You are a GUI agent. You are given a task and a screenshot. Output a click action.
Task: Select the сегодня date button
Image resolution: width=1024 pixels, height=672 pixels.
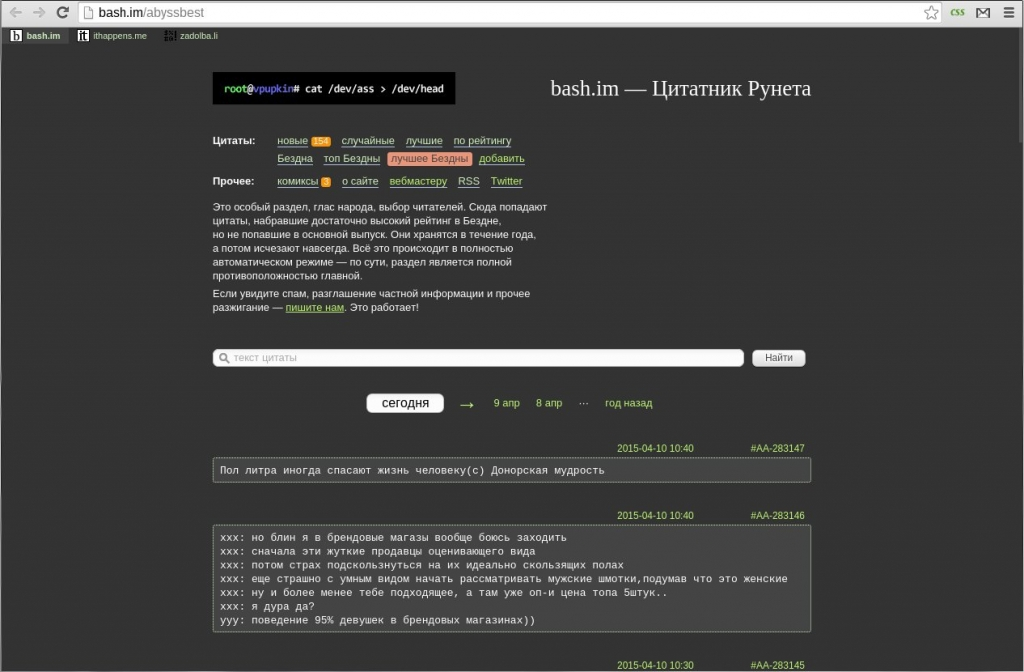click(x=405, y=403)
